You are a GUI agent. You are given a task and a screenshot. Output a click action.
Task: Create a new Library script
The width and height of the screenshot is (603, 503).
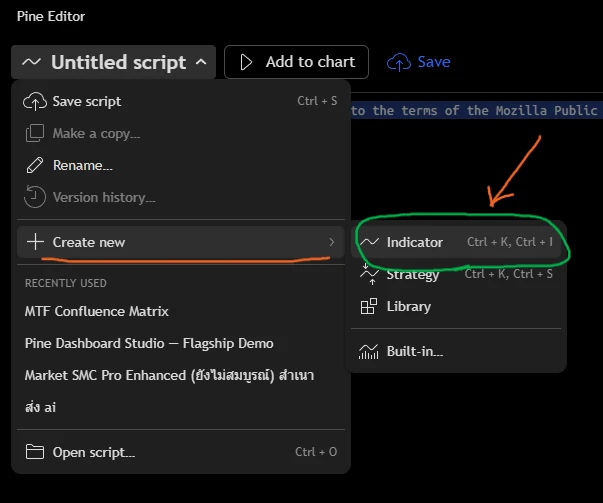pos(456,306)
